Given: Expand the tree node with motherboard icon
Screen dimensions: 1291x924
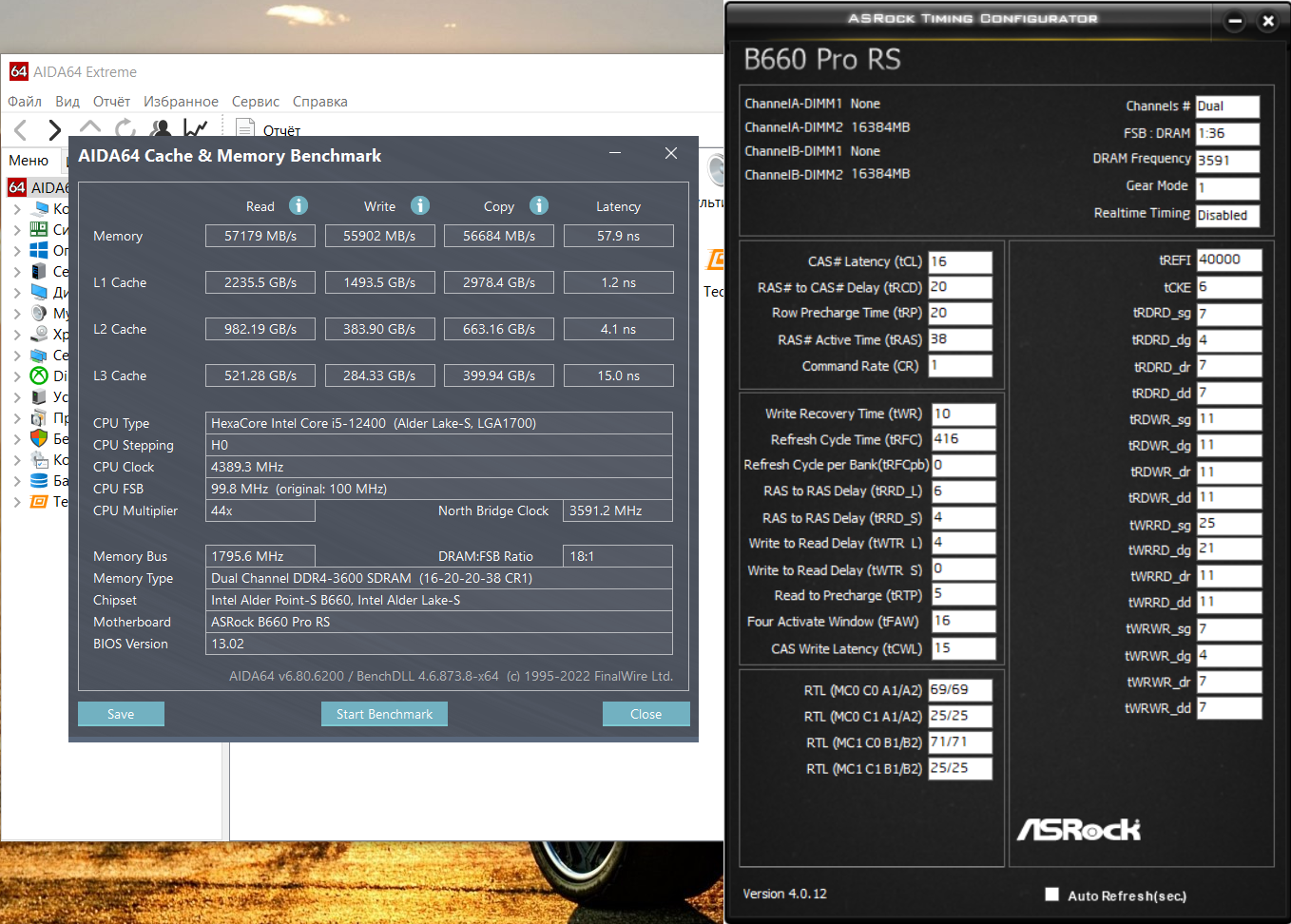Looking at the screenshot, I should pyautogui.click(x=17, y=230).
